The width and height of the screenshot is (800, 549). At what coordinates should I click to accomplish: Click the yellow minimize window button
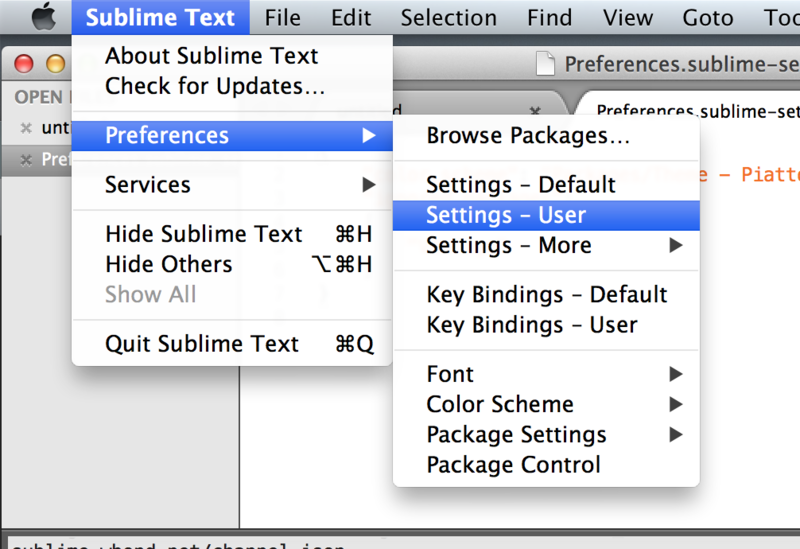56,64
